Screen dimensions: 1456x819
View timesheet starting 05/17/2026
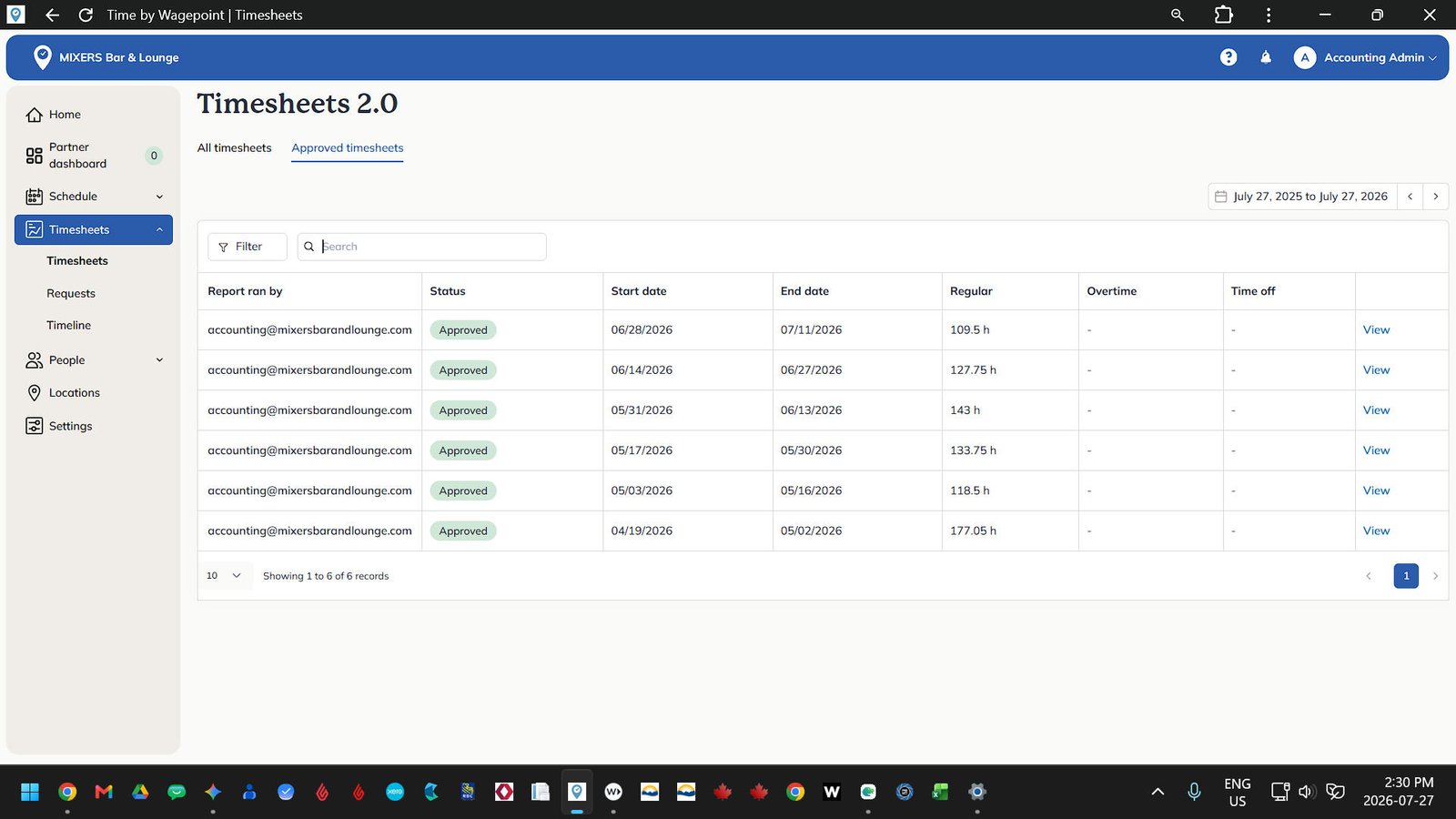pyautogui.click(x=1376, y=450)
